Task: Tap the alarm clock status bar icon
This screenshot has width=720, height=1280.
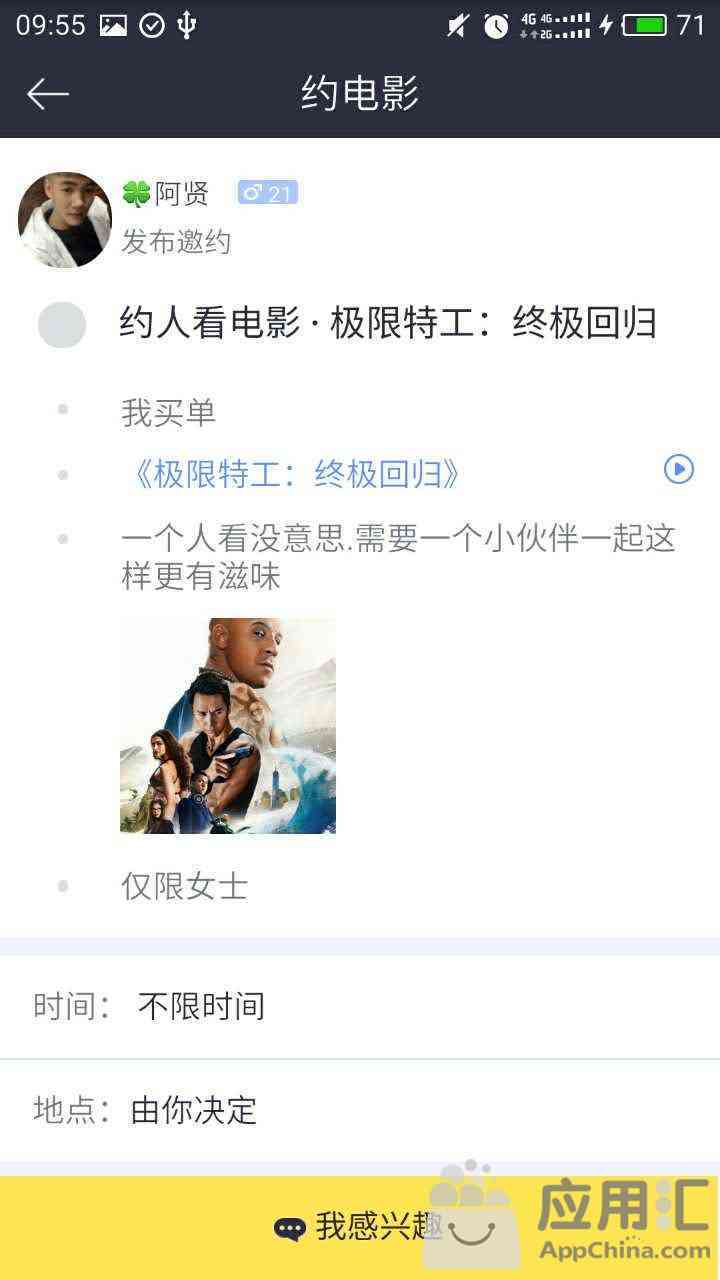Action: pos(496,26)
